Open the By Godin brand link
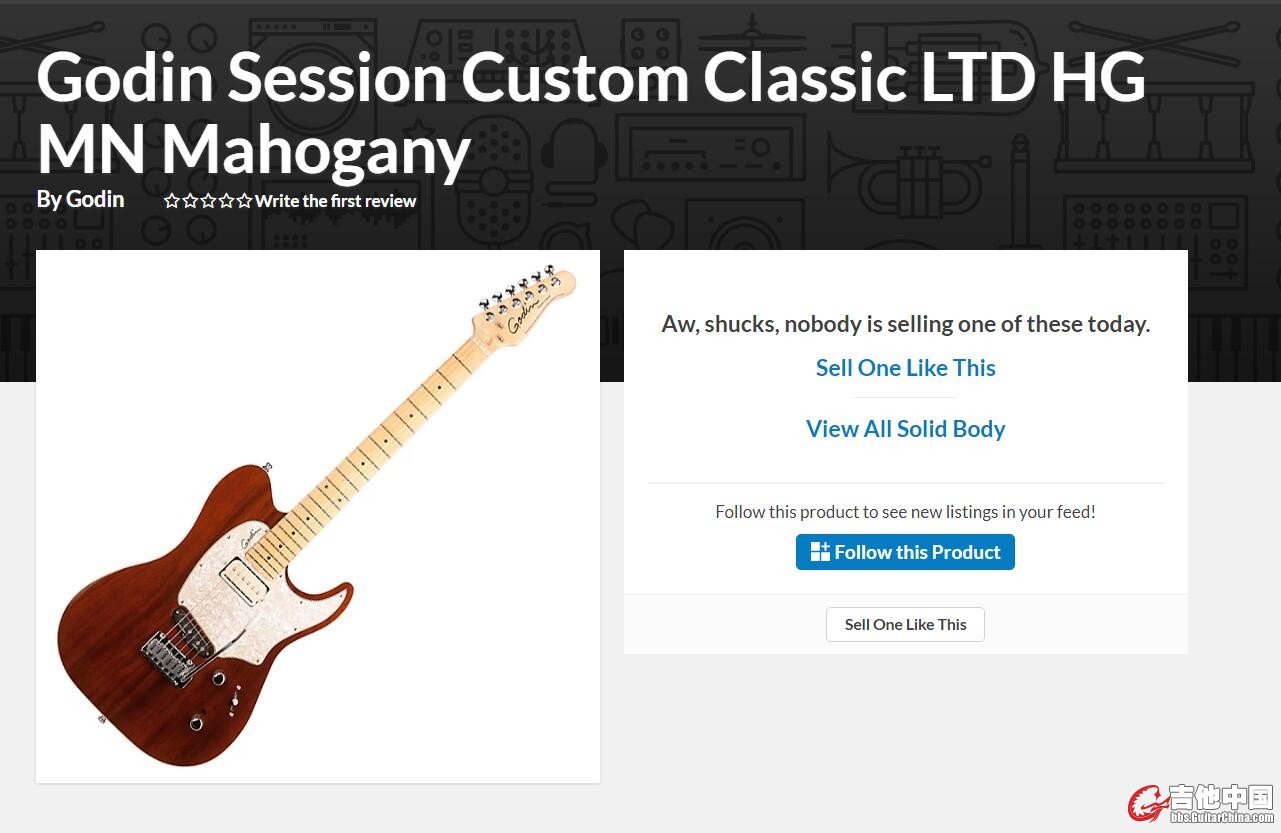This screenshot has height=833, width=1281. (80, 199)
